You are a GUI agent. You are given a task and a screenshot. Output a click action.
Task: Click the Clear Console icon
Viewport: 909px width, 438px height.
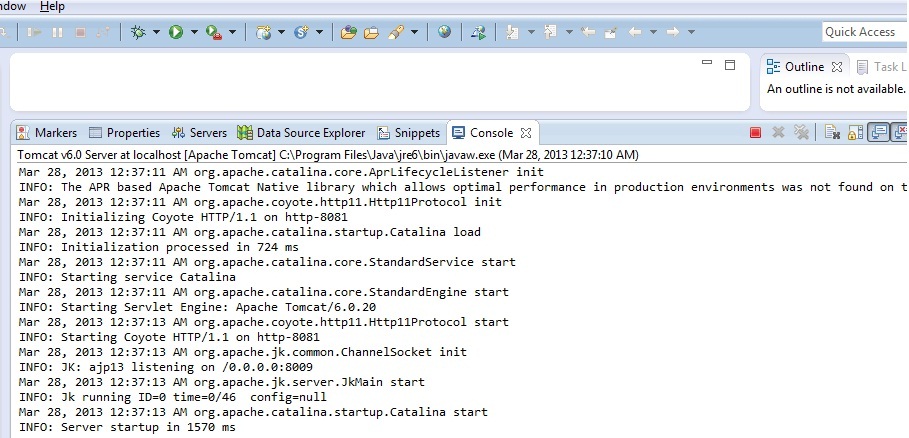pyautogui.click(x=832, y=133)
